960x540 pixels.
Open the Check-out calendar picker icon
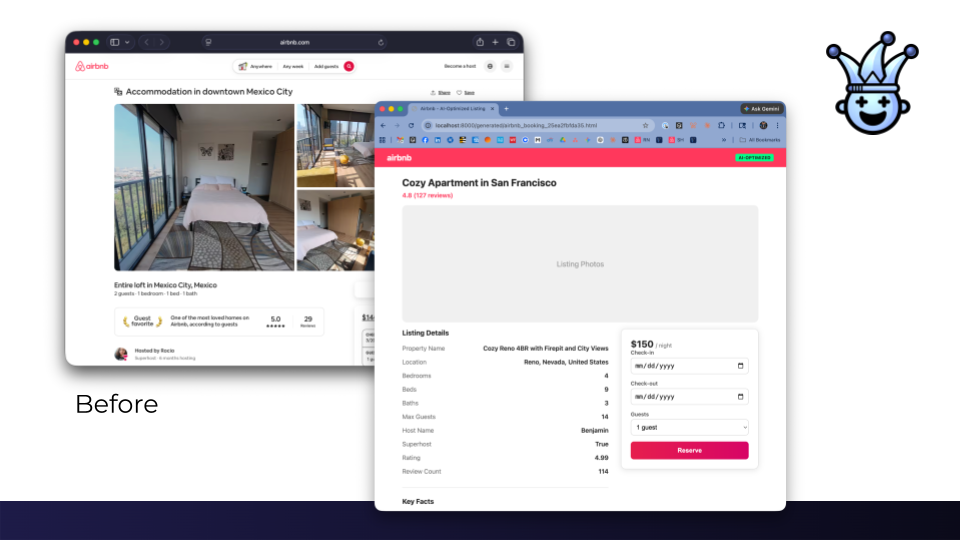[x=740, y=396]
